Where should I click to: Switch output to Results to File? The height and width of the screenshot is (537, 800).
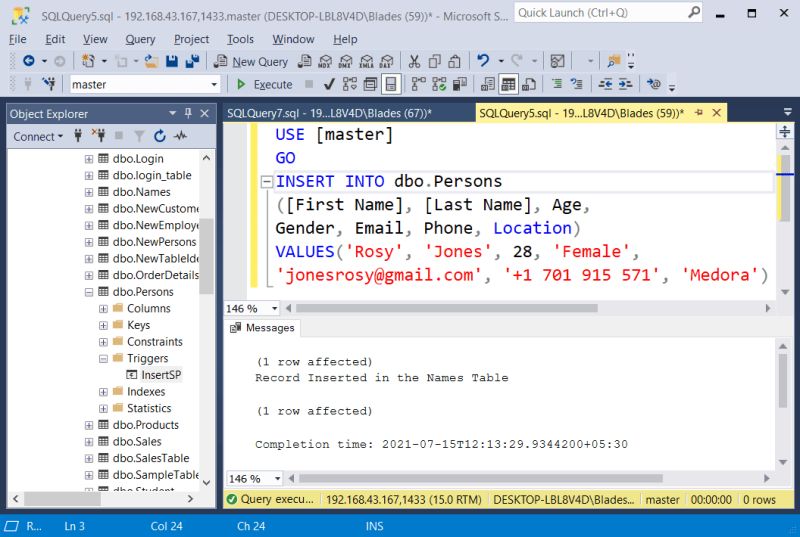point(529,84)
